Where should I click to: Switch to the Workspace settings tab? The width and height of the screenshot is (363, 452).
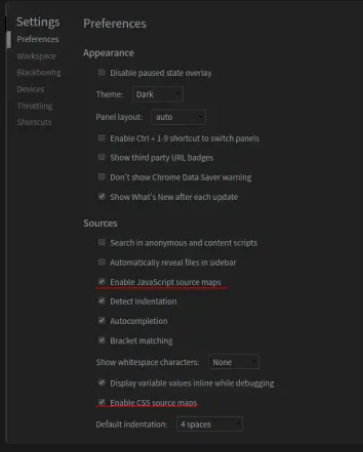36,56
